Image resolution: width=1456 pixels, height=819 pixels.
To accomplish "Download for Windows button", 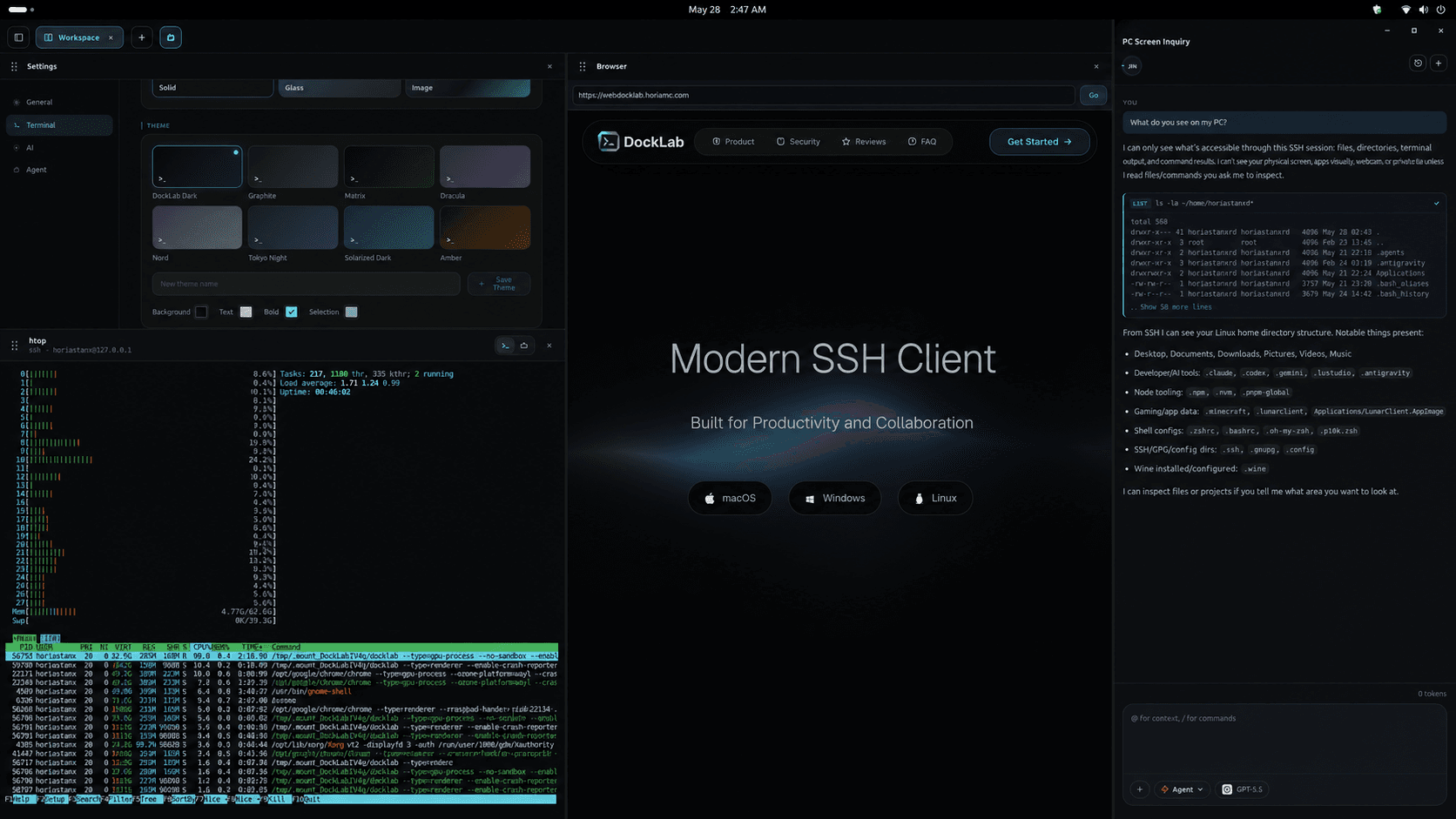I will pyautogui.click(x=834, y=499).
